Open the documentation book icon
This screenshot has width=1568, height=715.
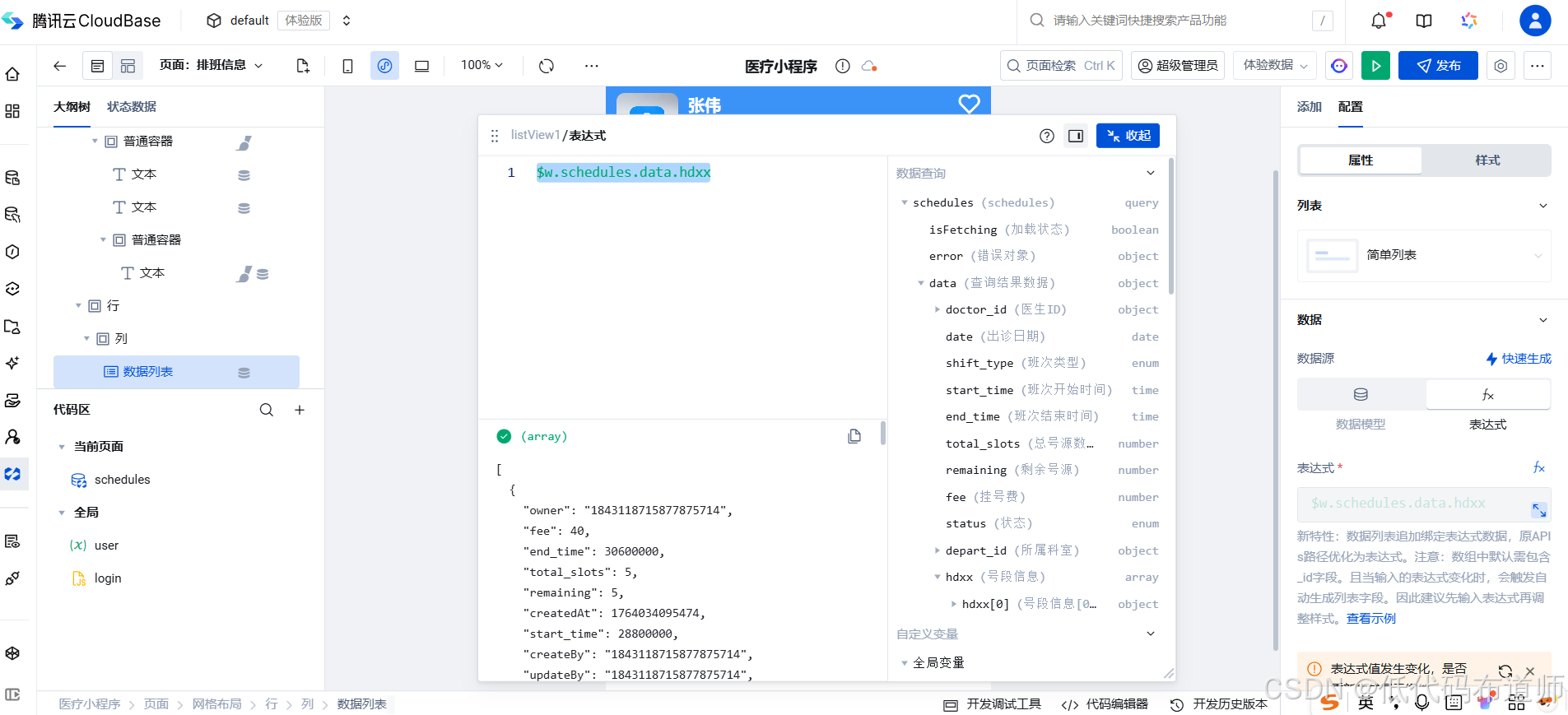pos(1424,21)
